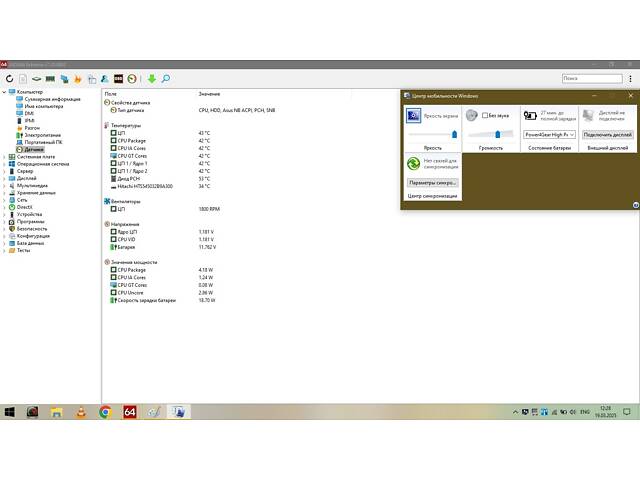This screenshot has width=640, height=480.
Task: Click the user figure toolbar icon
Action: coord(105,78)
